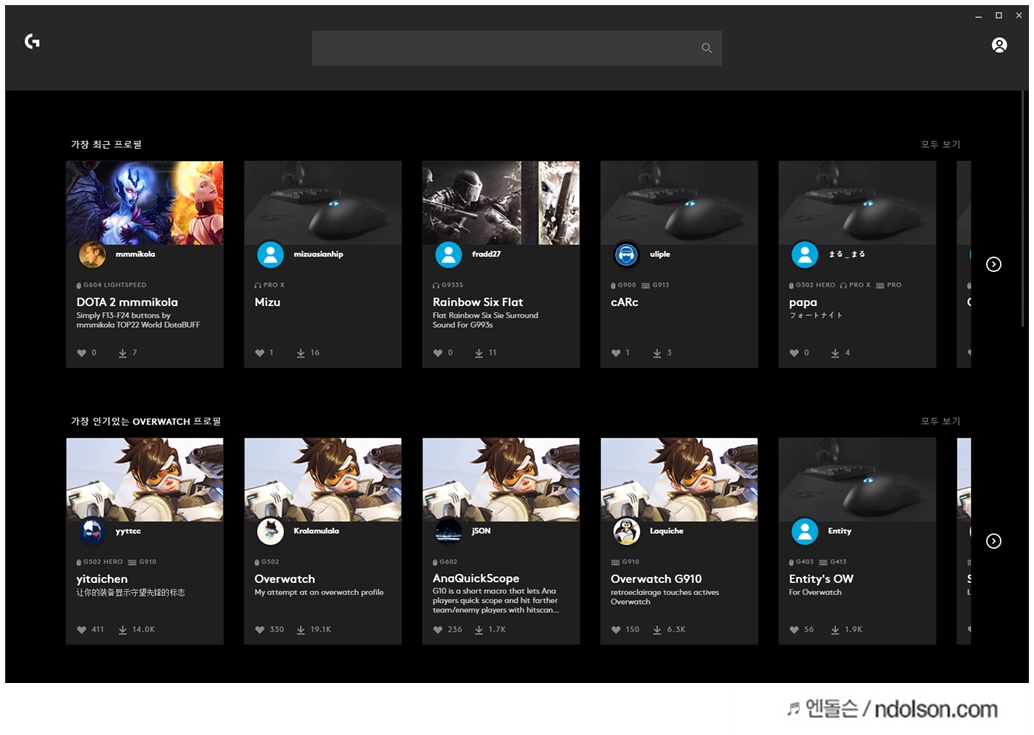Click jSON's avatar
1034x735 pixels.
pos(448,531)
